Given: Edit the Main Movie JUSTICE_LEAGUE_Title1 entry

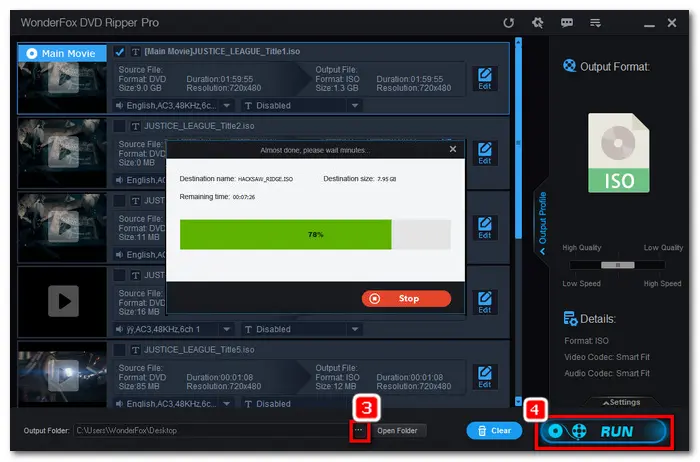Looking at the screenshot, I should point(485,79).
